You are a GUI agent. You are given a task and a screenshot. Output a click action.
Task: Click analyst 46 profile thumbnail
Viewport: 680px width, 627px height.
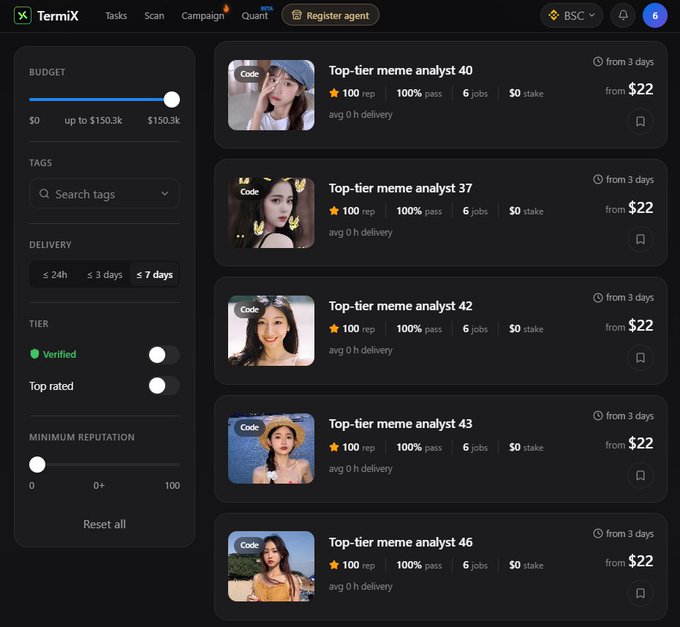(271, 566)
